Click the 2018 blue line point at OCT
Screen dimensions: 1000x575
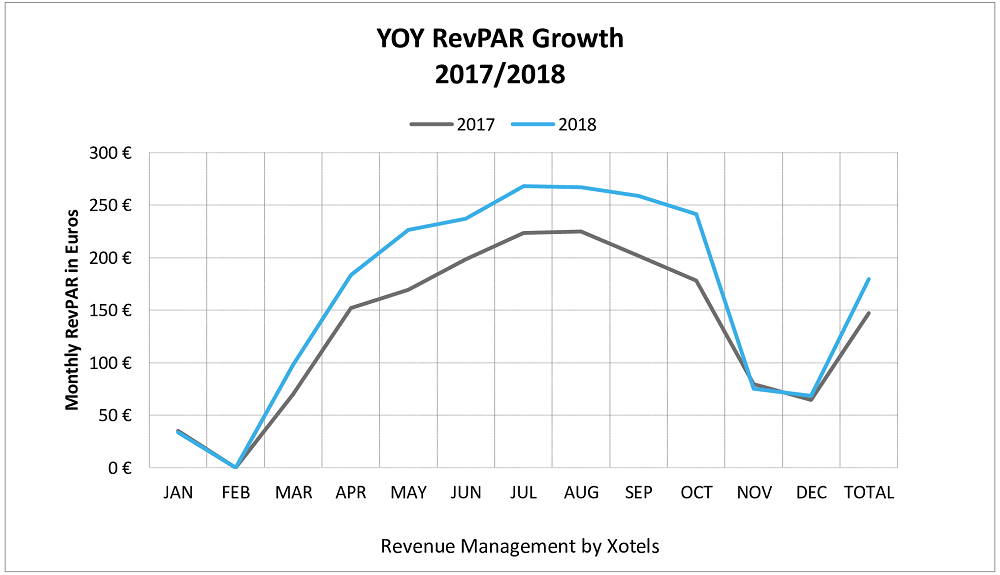pos(696,214)
